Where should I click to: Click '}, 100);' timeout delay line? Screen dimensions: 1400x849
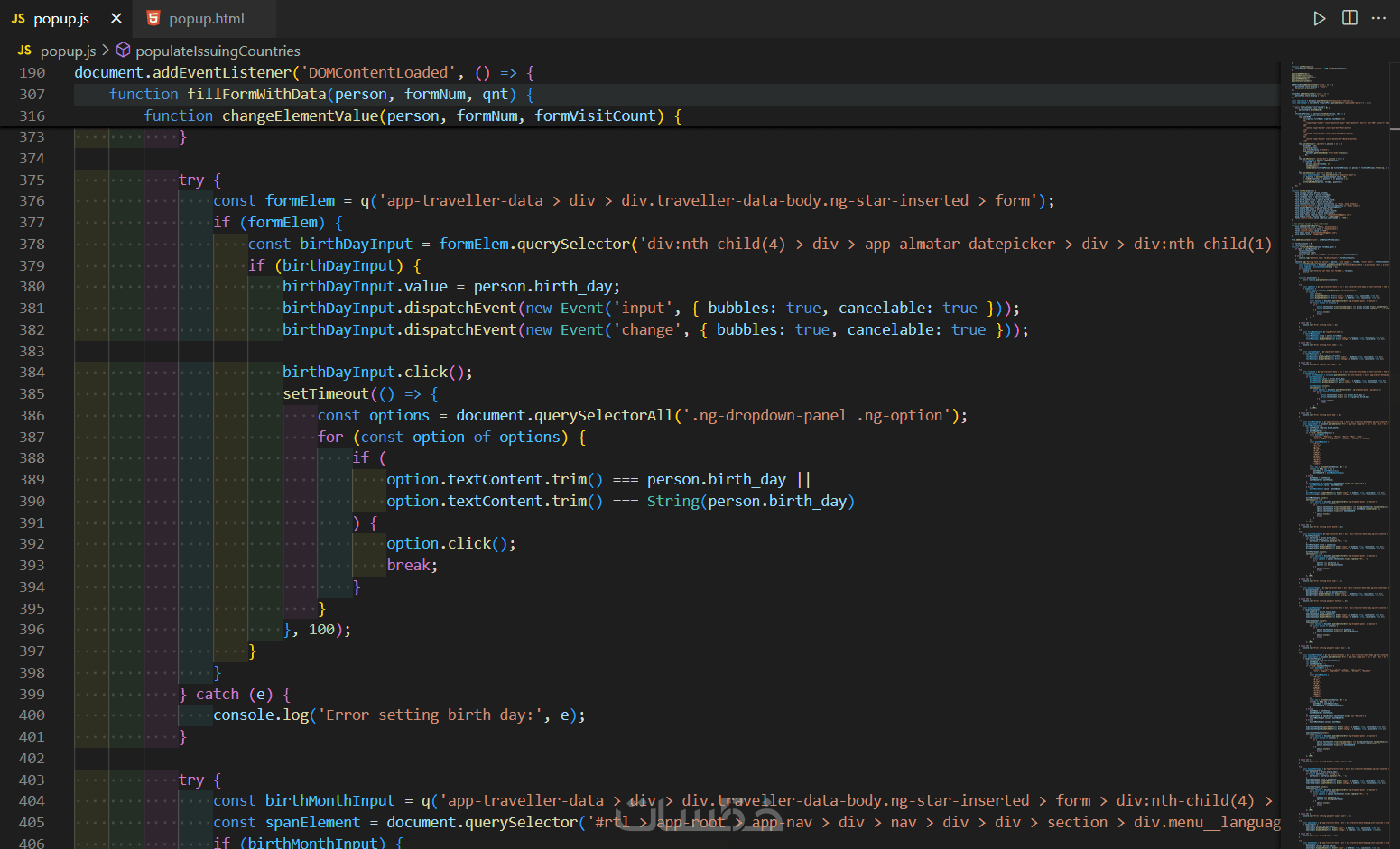[x=317, y=629]
